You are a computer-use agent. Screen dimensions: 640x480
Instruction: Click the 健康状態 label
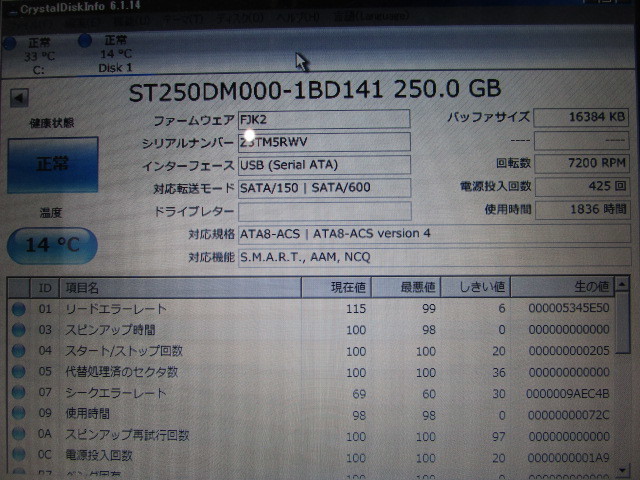(52, 123)
